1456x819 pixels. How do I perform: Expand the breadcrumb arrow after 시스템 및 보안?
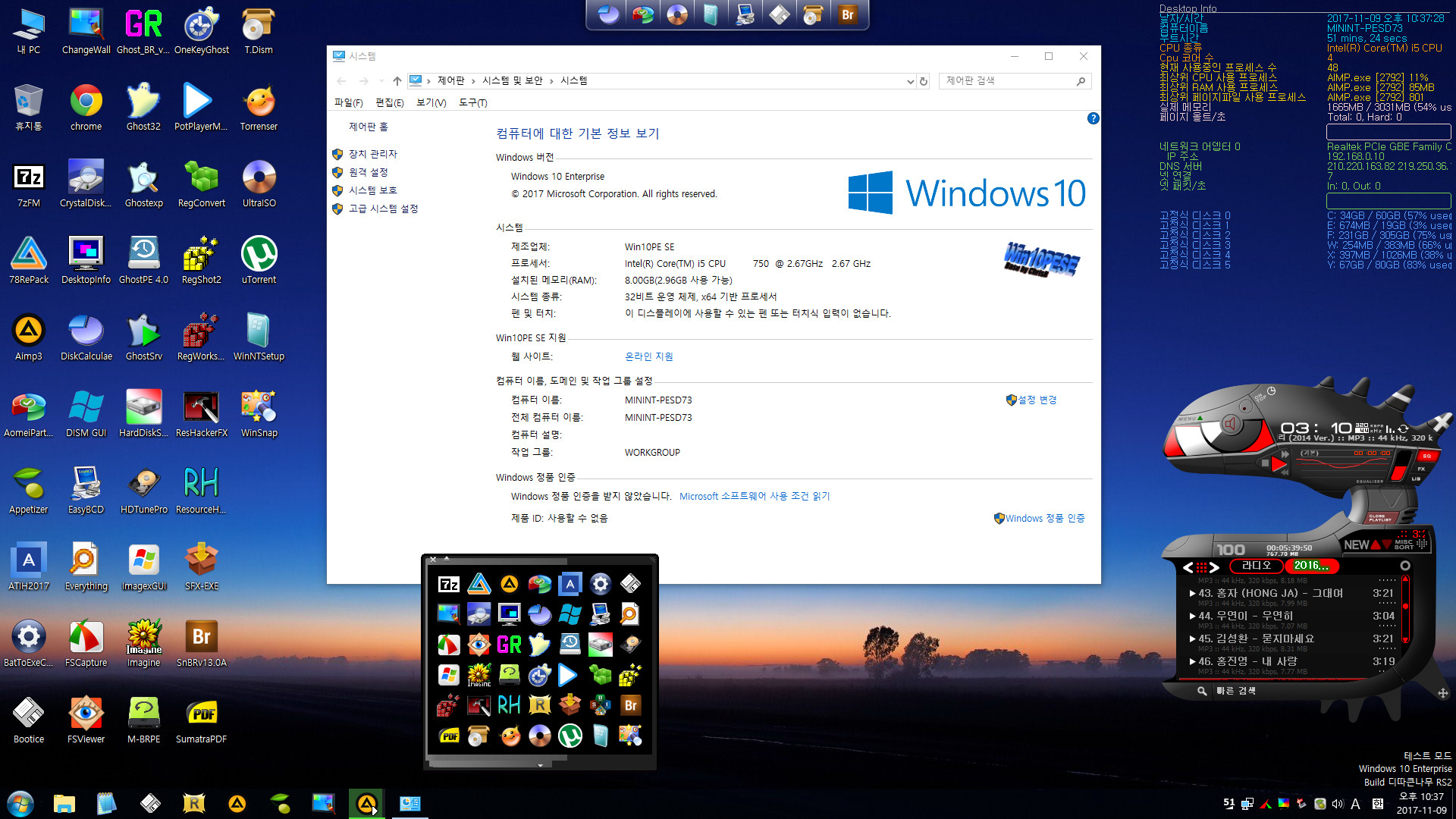(x=551, y=81)
